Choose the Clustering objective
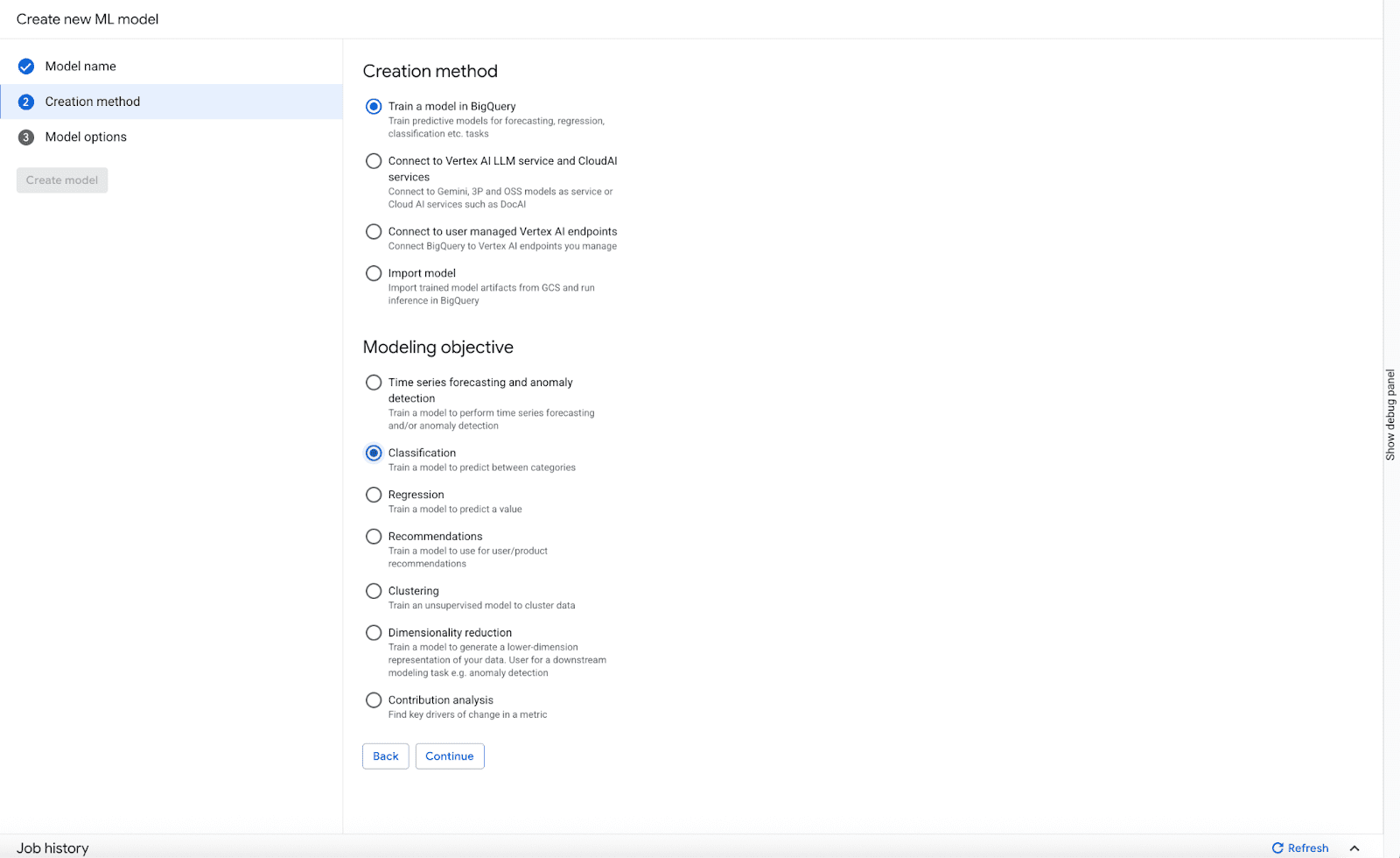This screenshot has height=858, width=1400. pos(374,591)
